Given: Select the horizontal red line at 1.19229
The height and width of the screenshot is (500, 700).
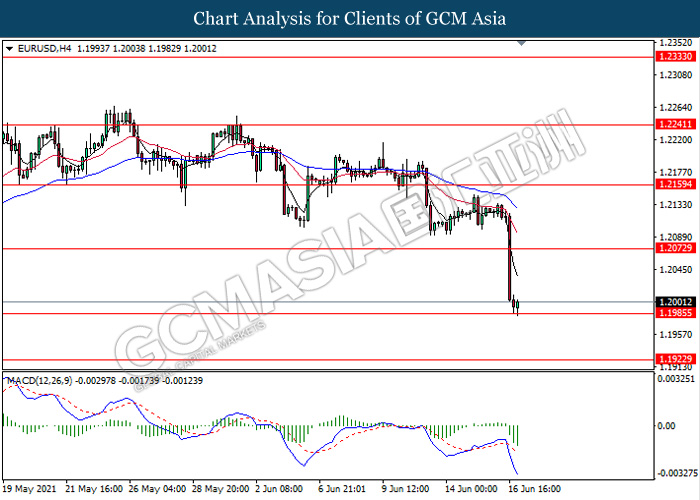Looking at the screenshot, I should 328,359.
